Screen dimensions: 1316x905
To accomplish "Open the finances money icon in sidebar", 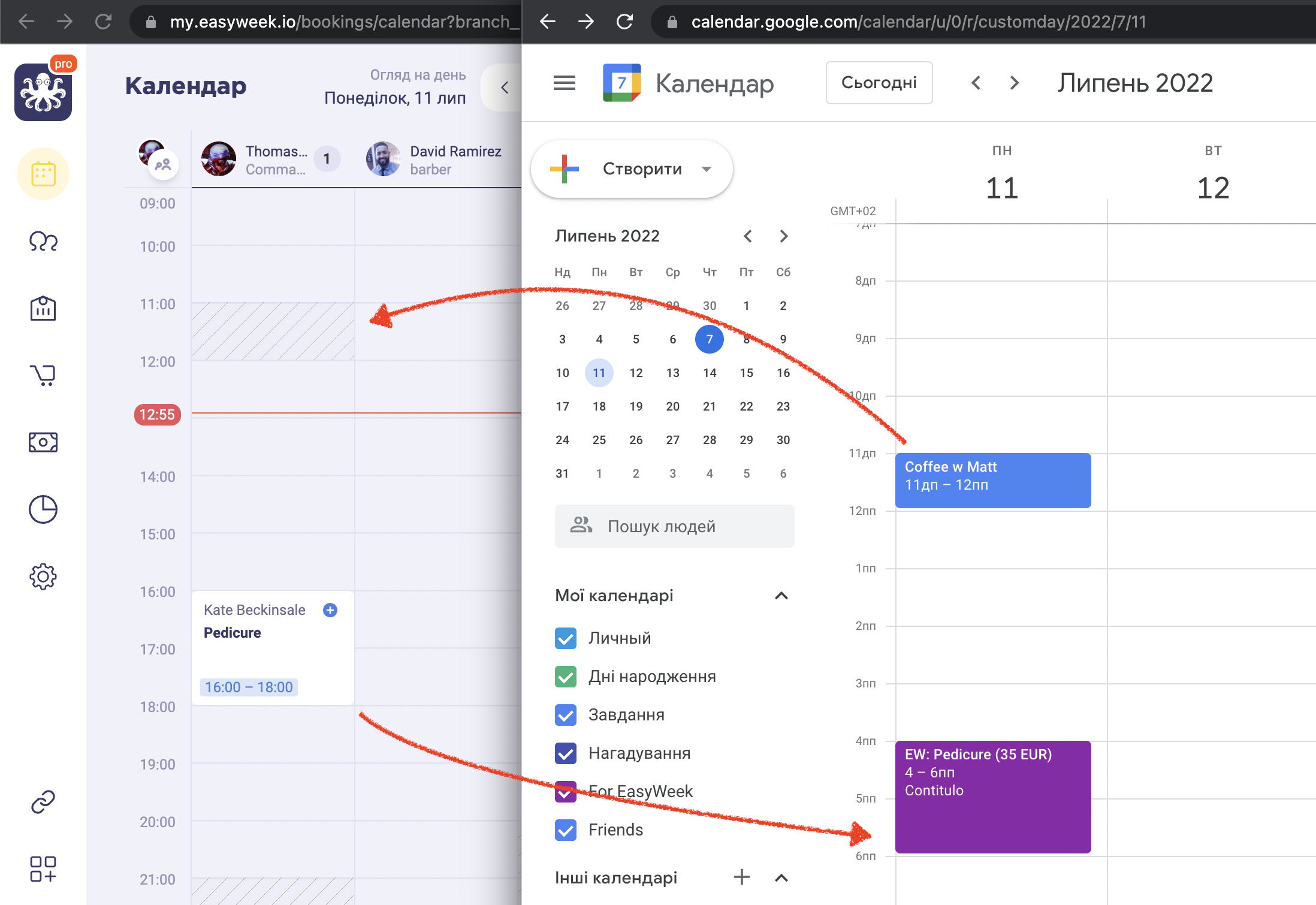I will [x=43, y=442].
